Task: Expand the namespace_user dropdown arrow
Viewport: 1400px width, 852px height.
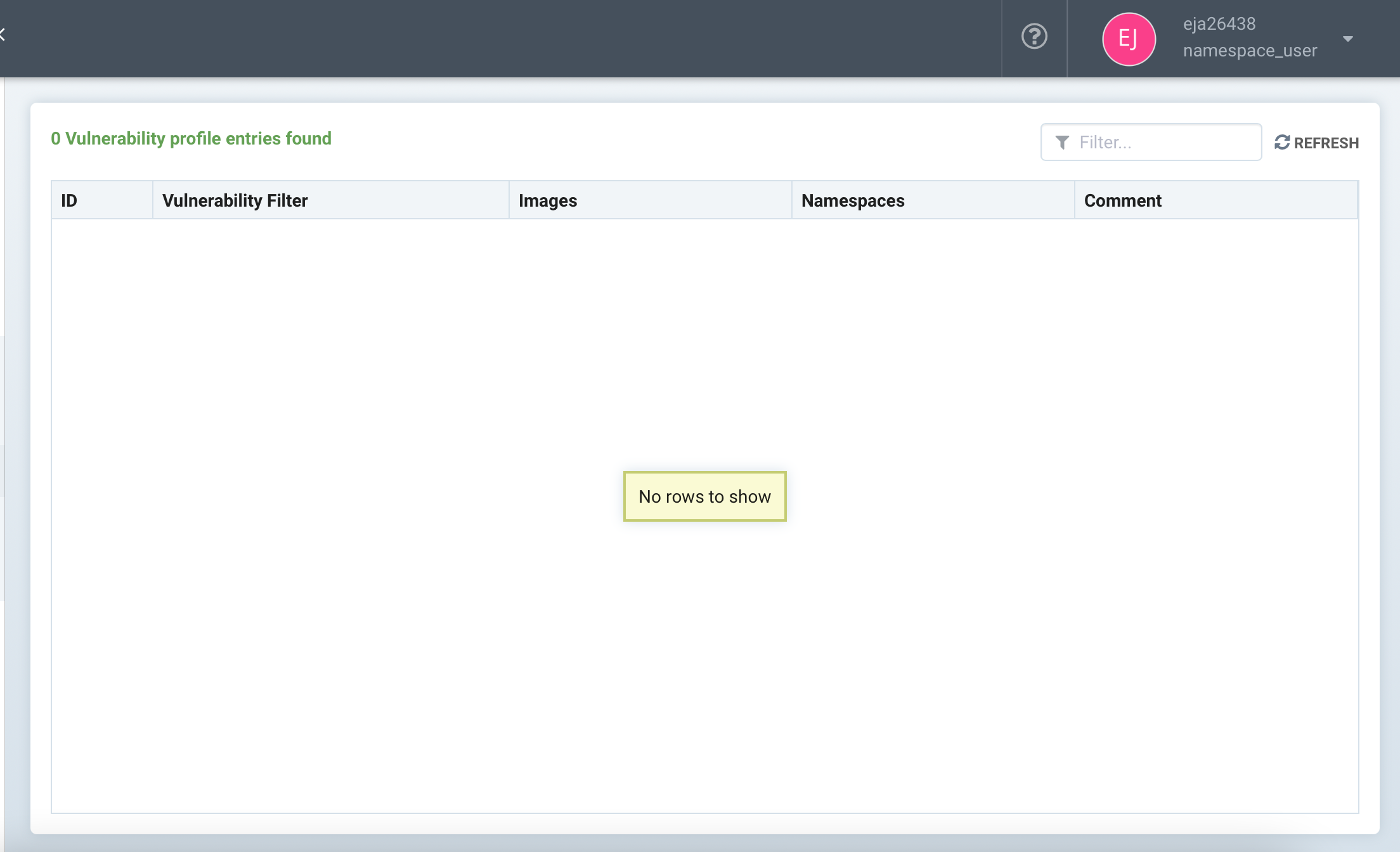Action: point(1347,39)
